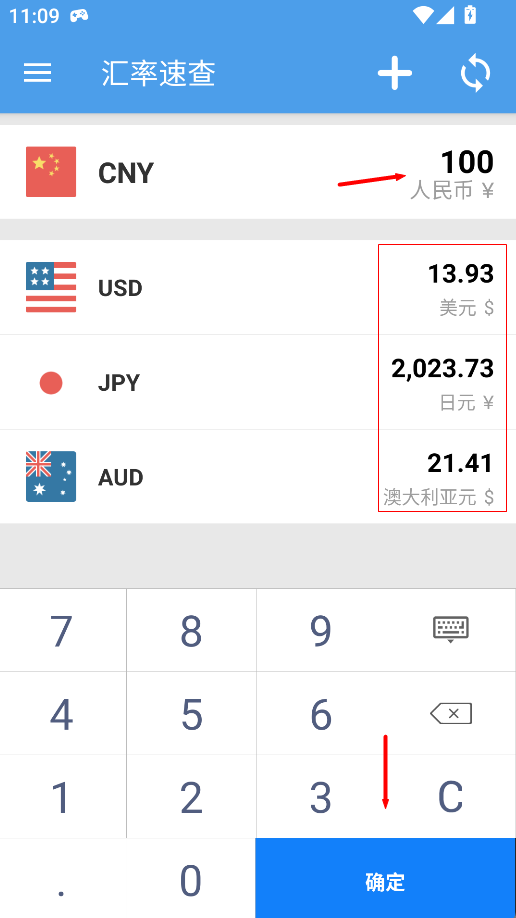Tap digit 7 on the keypad
Screen dimensions: 516x918
[x=62, y=631]
